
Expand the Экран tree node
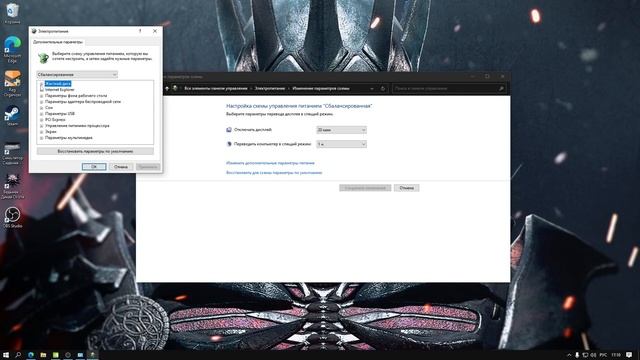(42, 132)
